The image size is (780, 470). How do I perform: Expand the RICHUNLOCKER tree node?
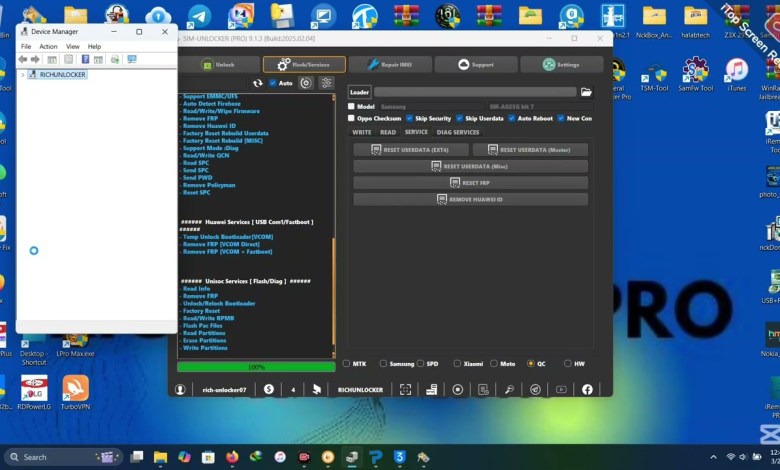pos(23,74)
